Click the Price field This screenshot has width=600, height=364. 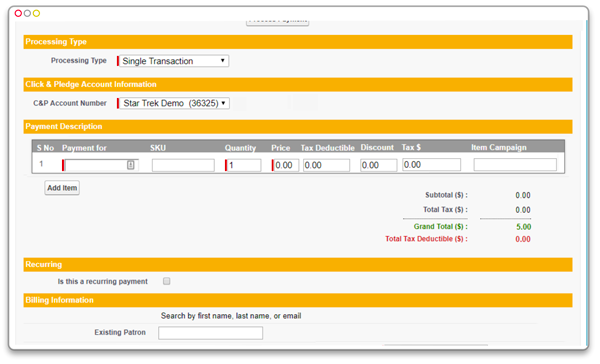[286, 165]
